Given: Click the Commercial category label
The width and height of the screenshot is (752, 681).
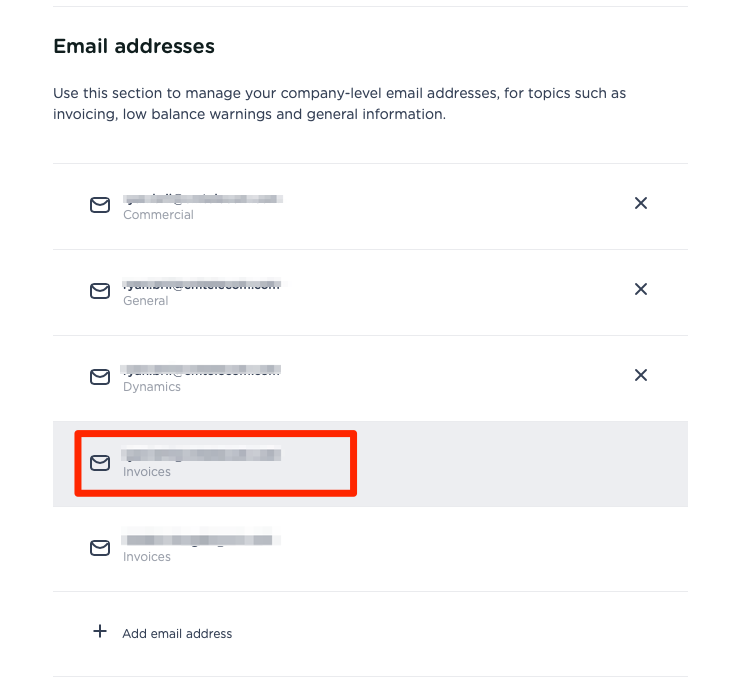Looking at the screenshot, I should [158, 215].
